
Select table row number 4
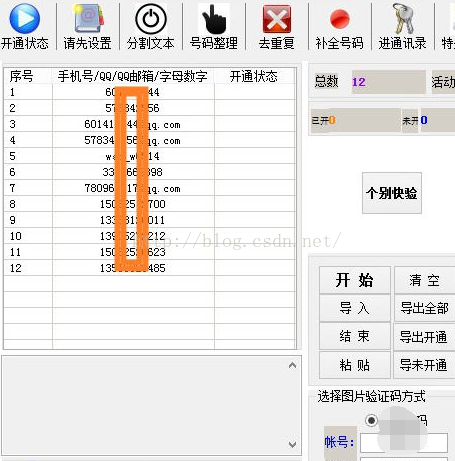coord(150,140)
